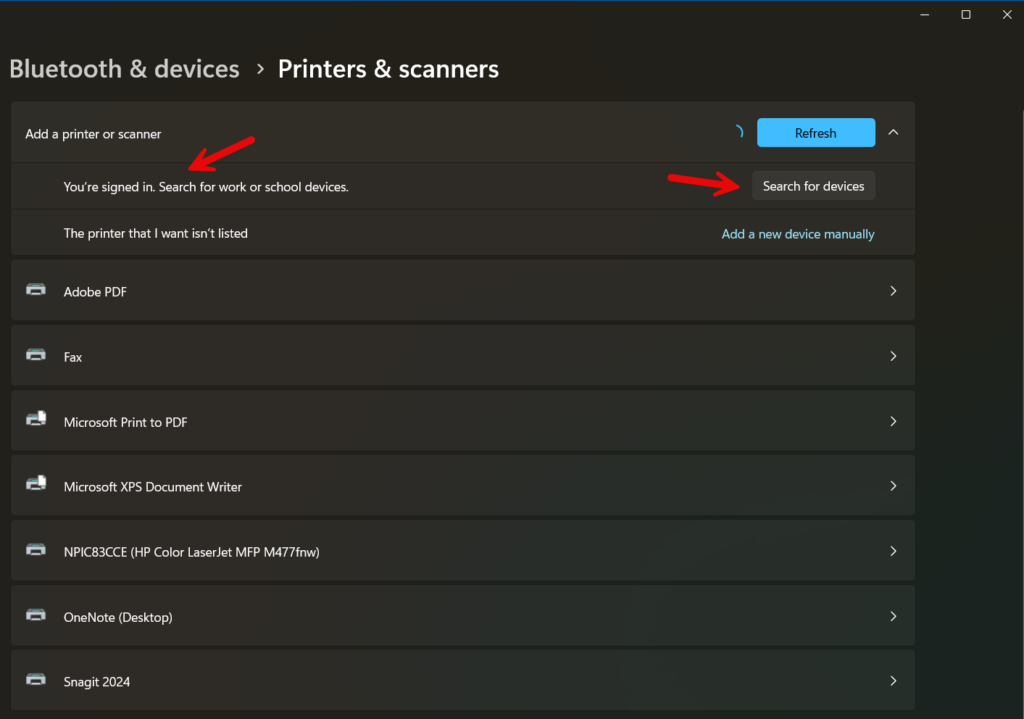The width and height of the screenshot is (1024, 719).
Task: Click the Microsoft XPS Document Writer icon
Action: pos(36,484)
